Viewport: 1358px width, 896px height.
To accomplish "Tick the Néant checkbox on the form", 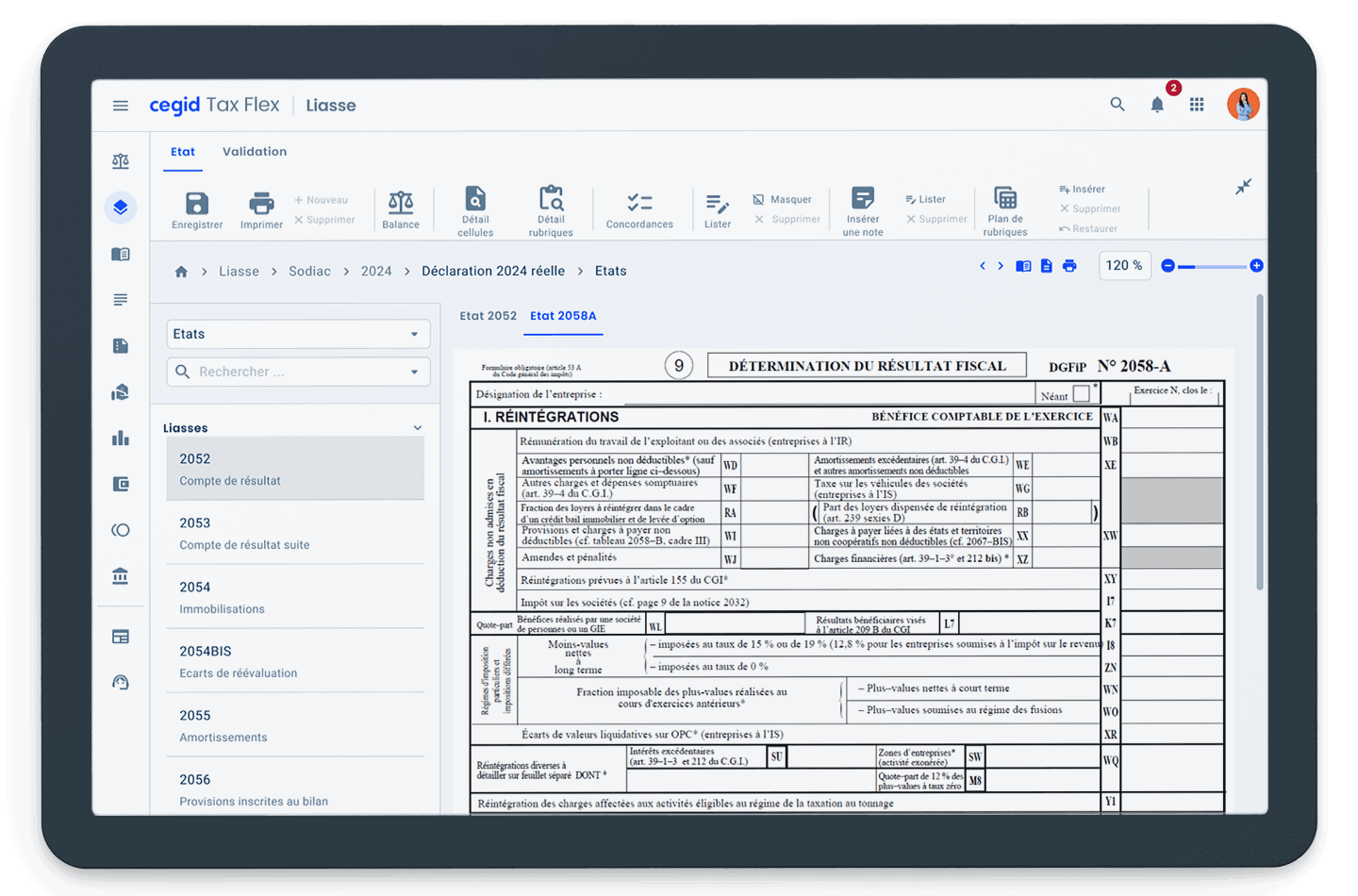I will (1081, 394).
